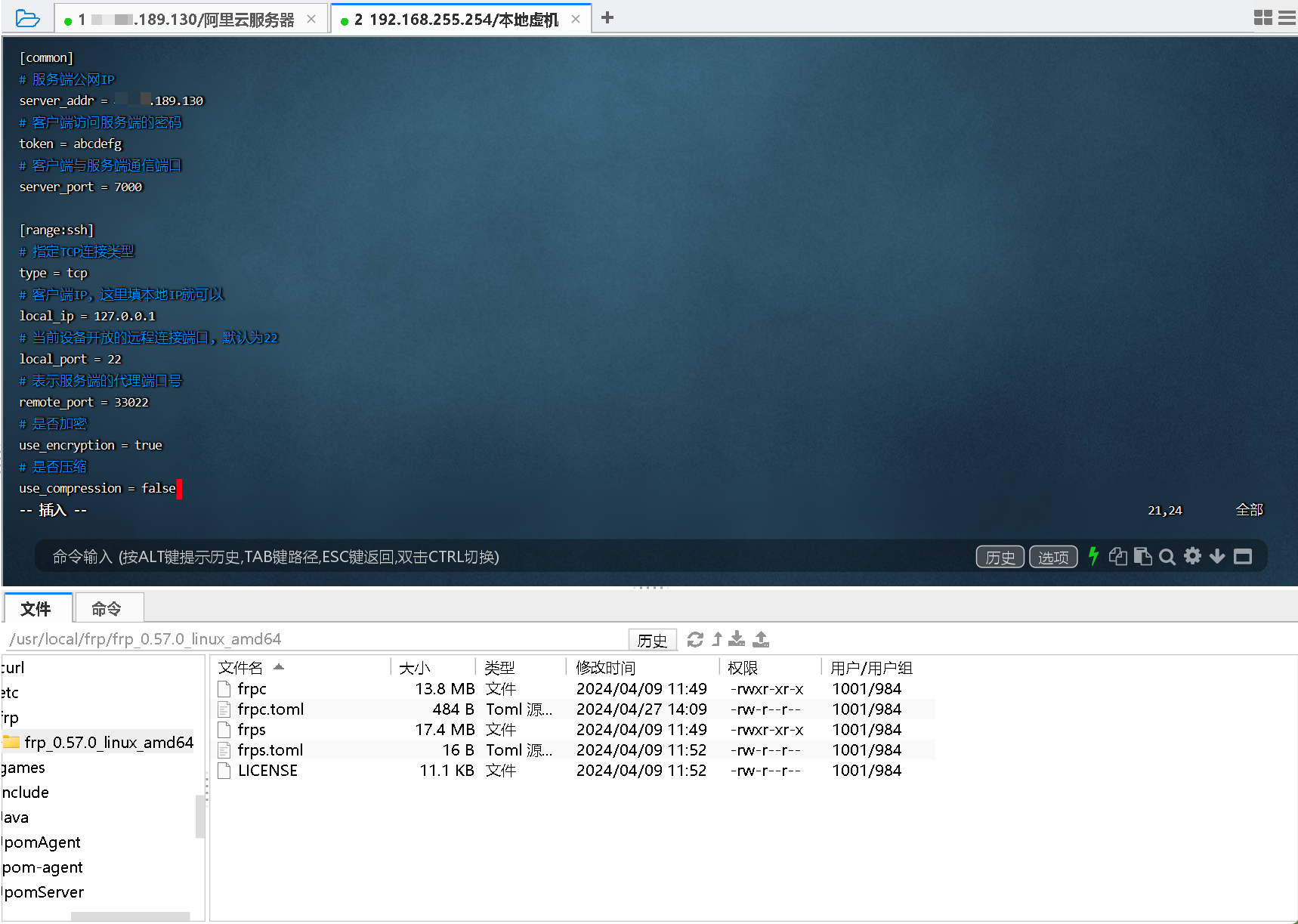Select the frpc file row
The image size is (1298, 924).
tap(574, 688)
